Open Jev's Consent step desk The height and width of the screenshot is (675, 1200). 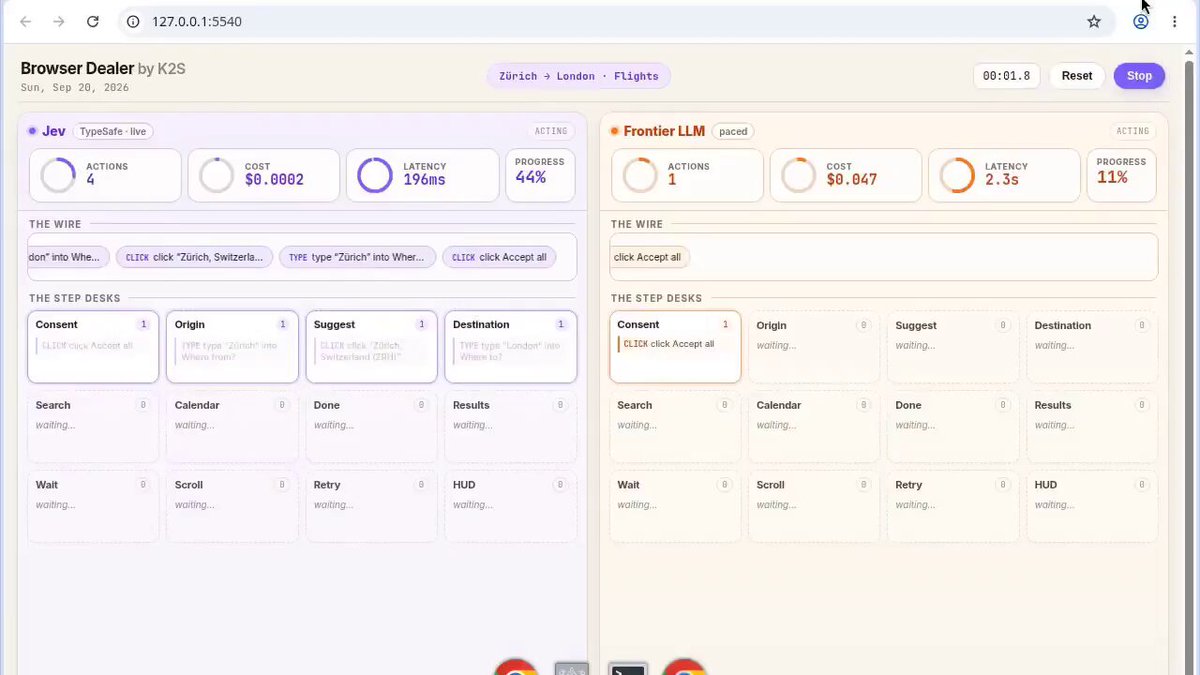pyautogui.click(x=93, y=346)
